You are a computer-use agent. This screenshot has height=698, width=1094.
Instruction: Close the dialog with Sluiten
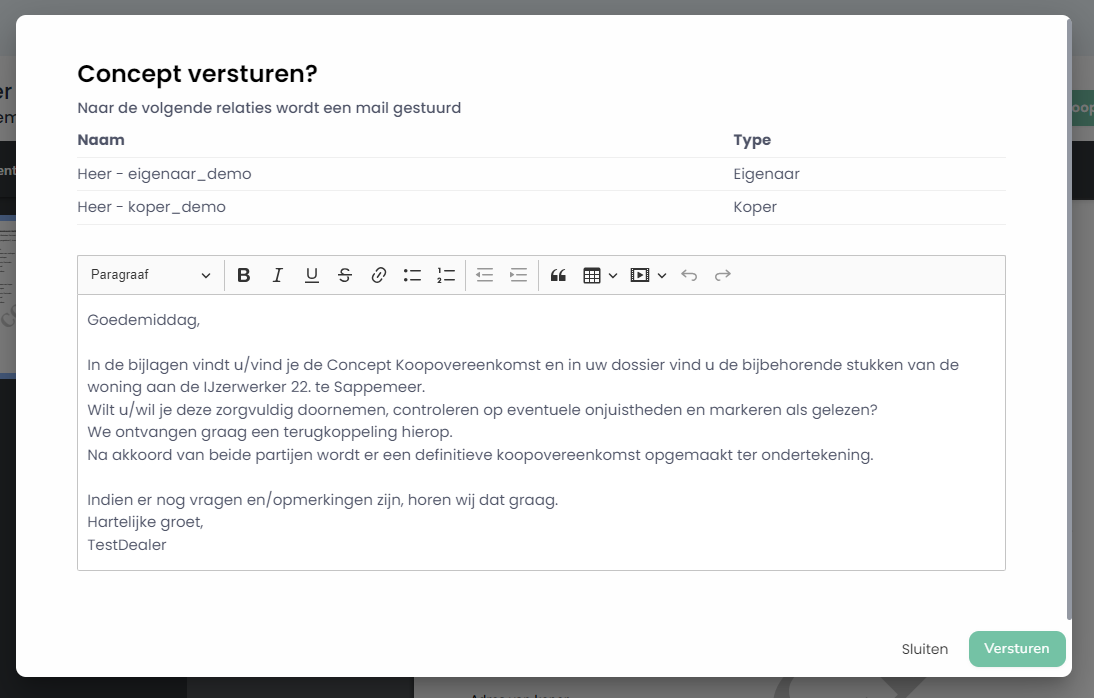(x=924, y=649)
